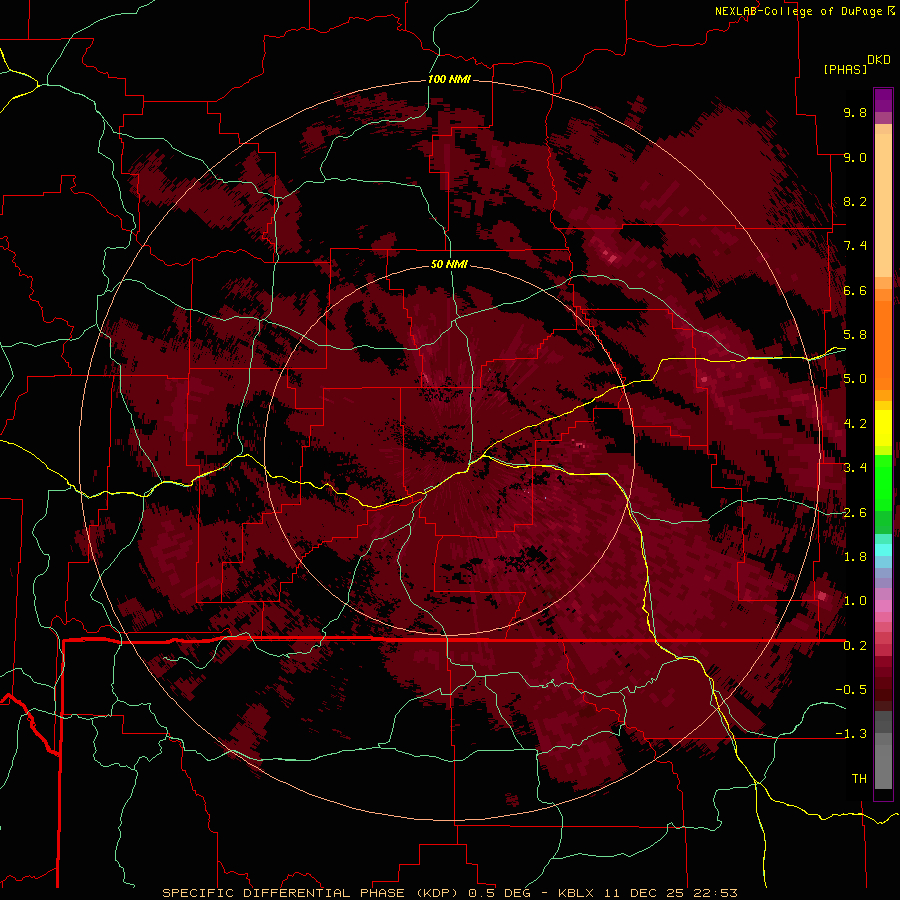This screenshot has width=900, height=900.
Task: Click the purple top segment of the color bar
Action: [x=883, y=100]
